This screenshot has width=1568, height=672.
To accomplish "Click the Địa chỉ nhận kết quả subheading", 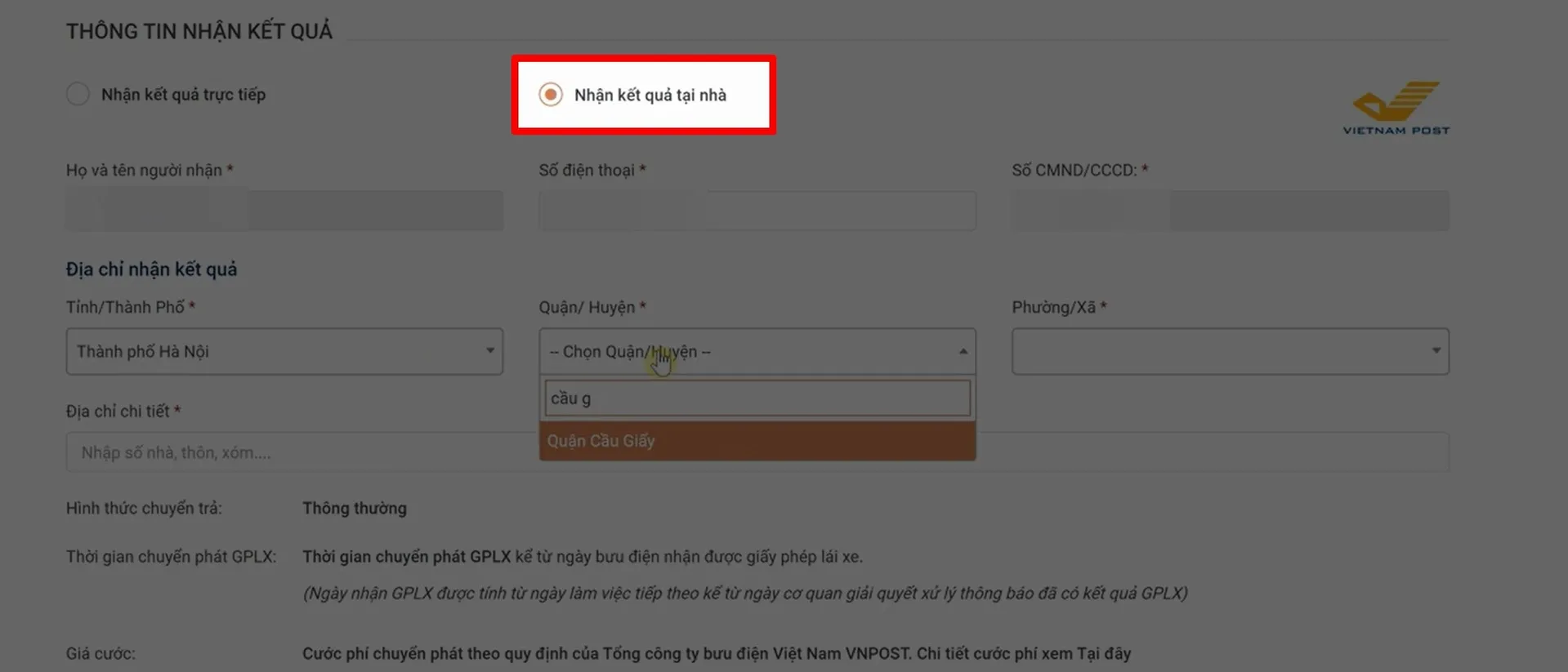I will point(151,269).
